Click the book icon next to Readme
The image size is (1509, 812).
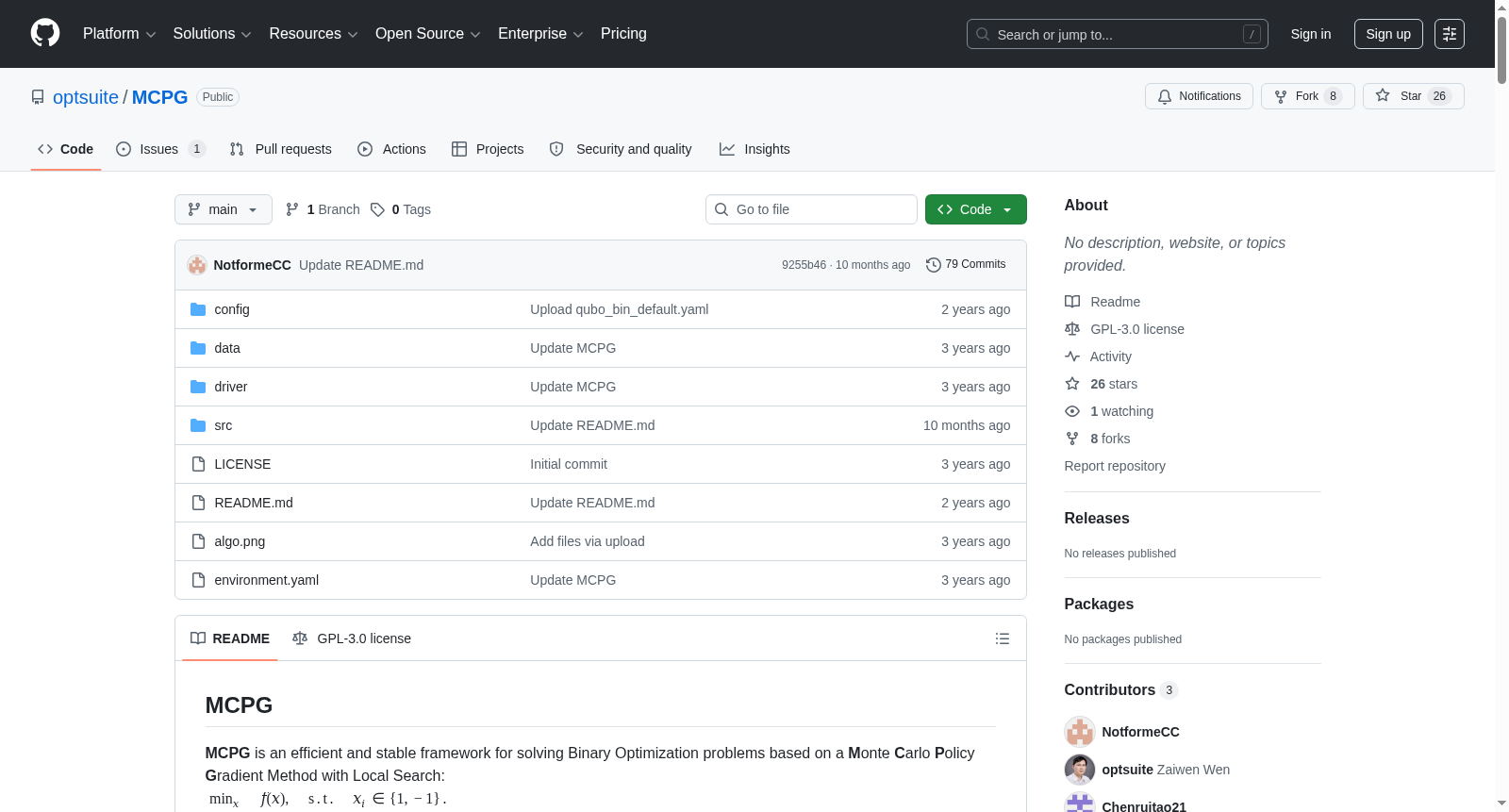(x=1072, y=302)
